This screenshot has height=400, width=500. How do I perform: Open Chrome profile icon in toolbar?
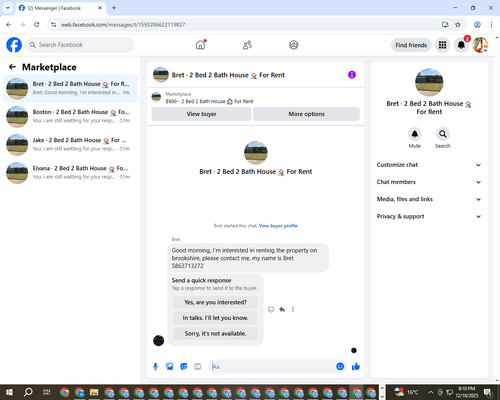click(477, 25)
